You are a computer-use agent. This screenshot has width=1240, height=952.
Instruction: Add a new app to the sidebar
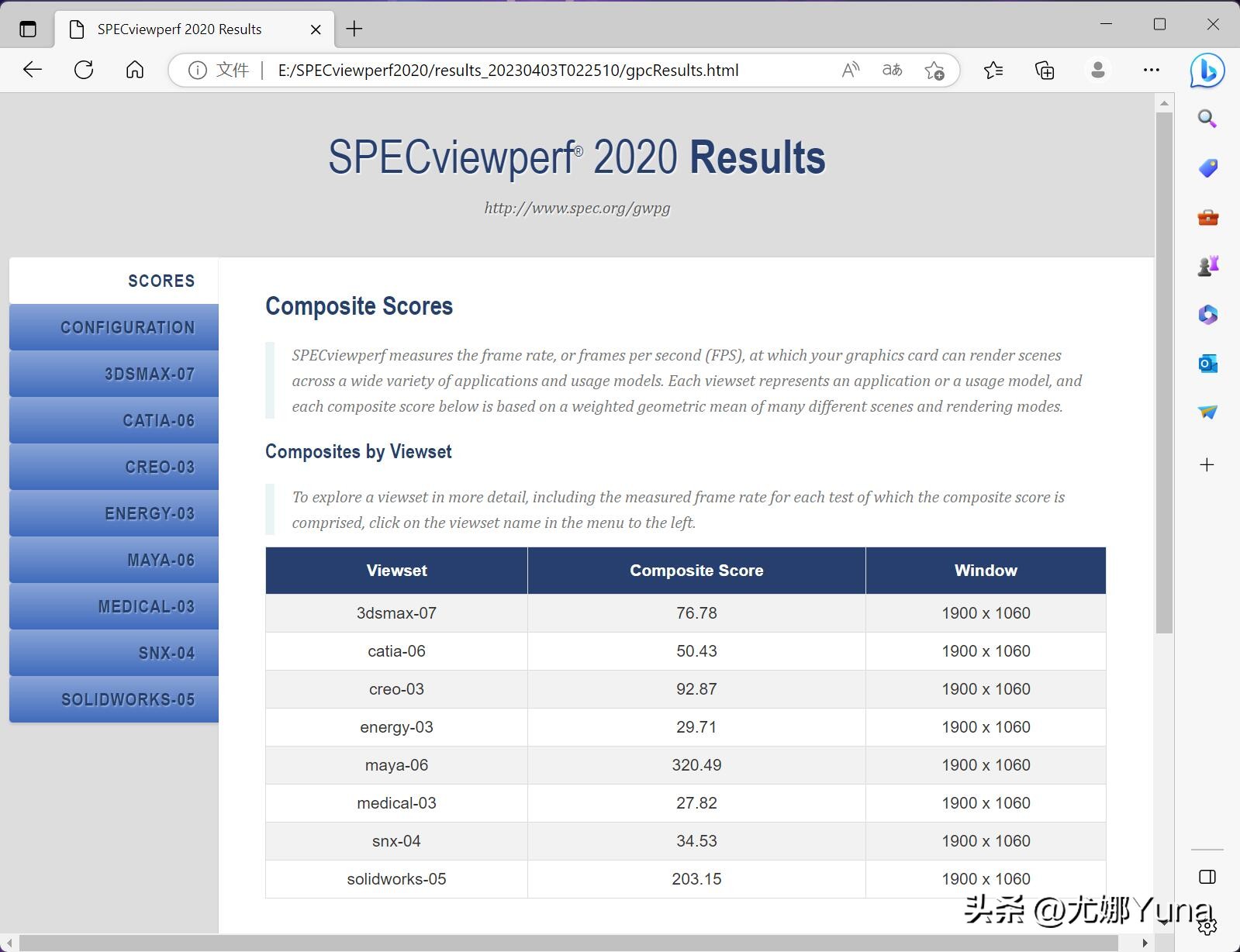[x=1207, y=465]
